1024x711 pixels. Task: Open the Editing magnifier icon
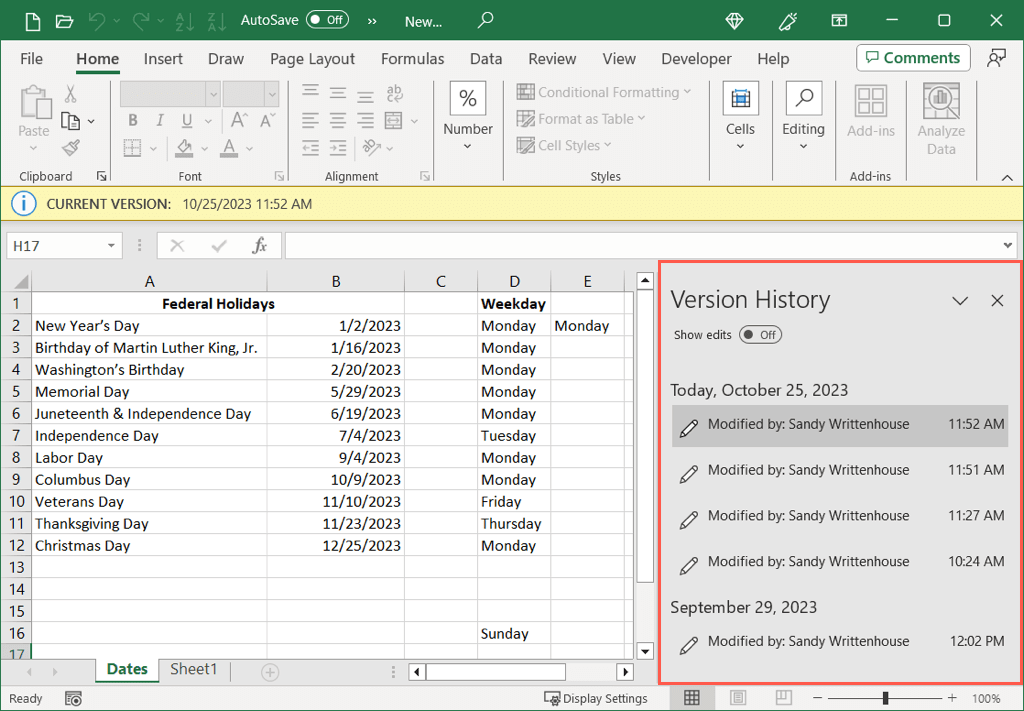click(803, 99)
